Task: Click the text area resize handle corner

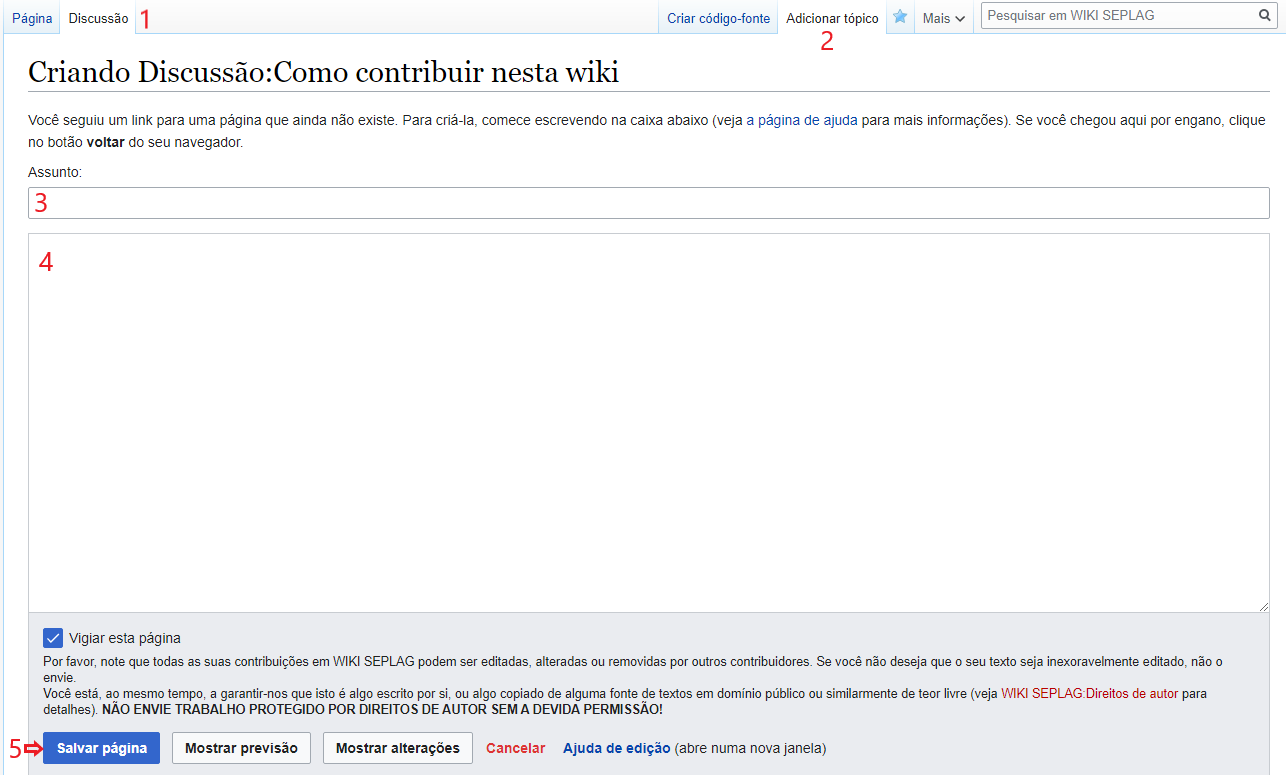Action: (1264, 606)
